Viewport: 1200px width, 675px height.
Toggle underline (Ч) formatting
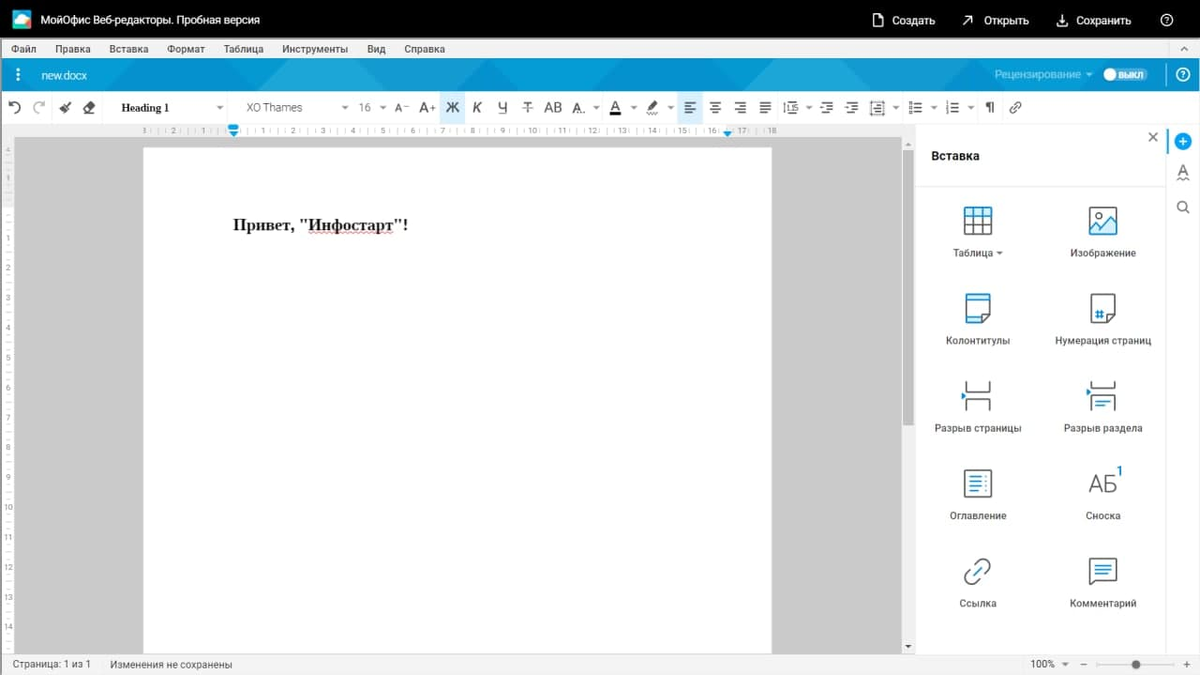[x=502, y=107]
